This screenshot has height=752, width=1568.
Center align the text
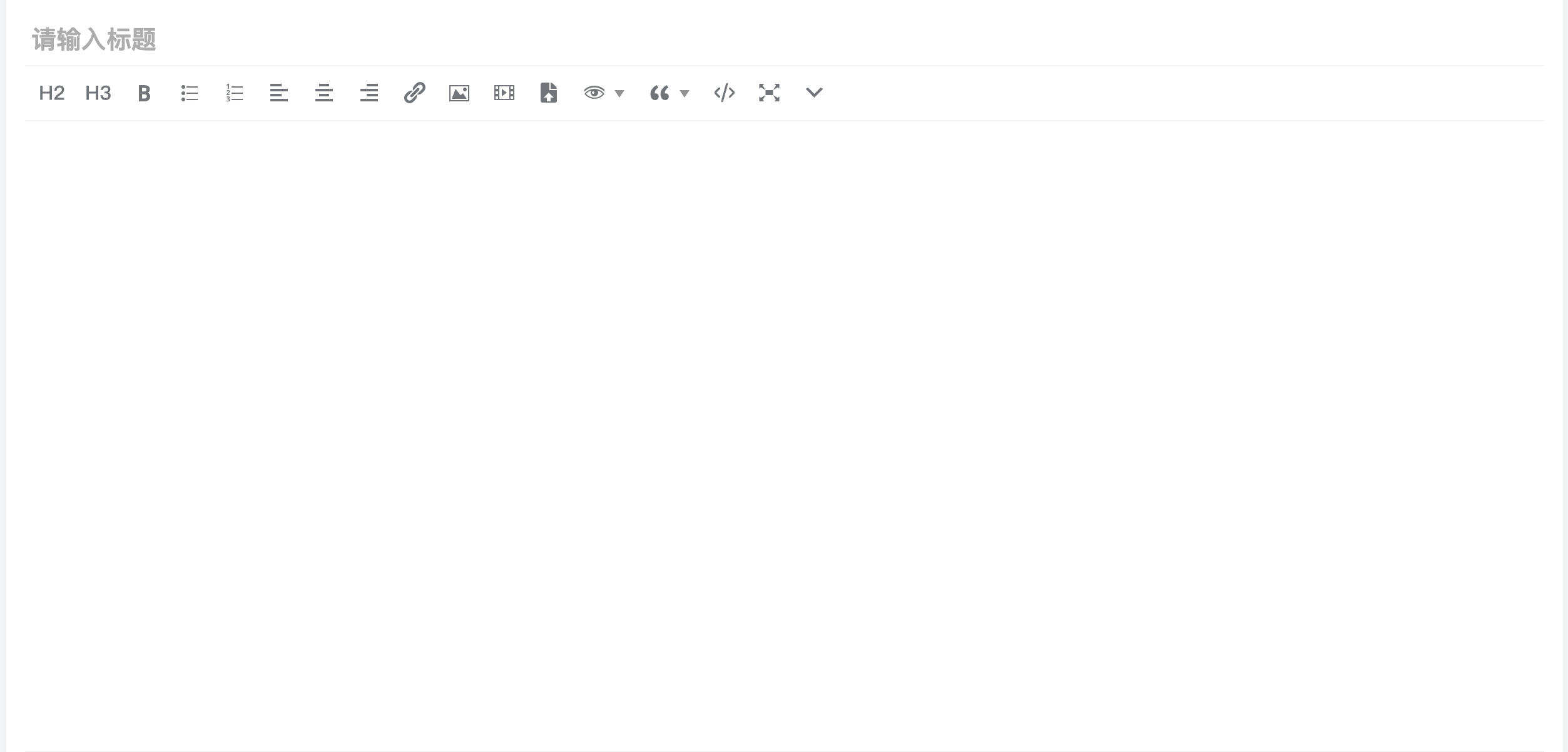click(x=324, y=93)
